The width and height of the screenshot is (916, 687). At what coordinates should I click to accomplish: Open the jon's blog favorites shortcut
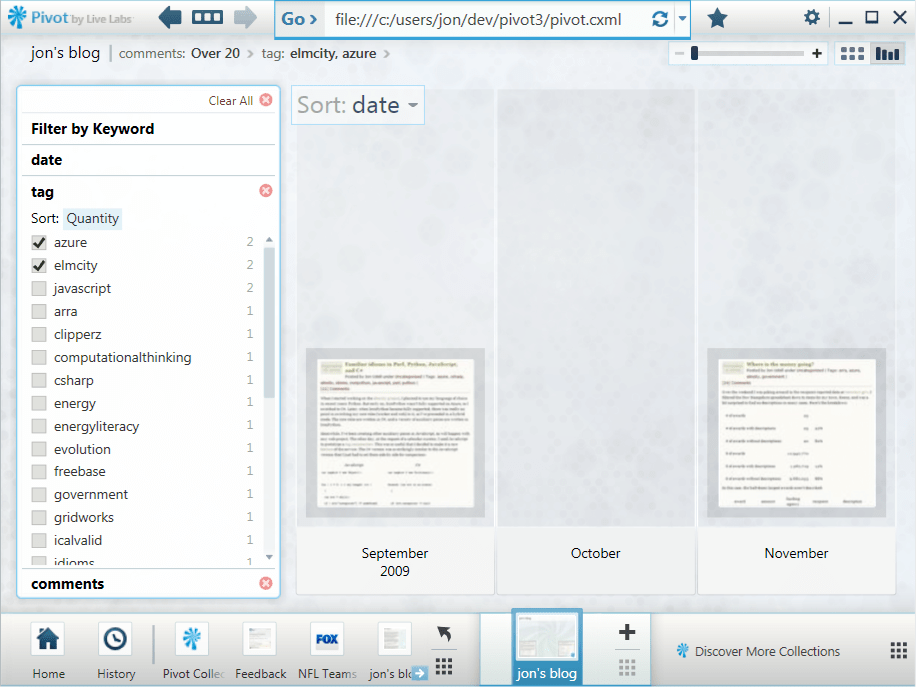pyautogui.click(x=395, y=651)
